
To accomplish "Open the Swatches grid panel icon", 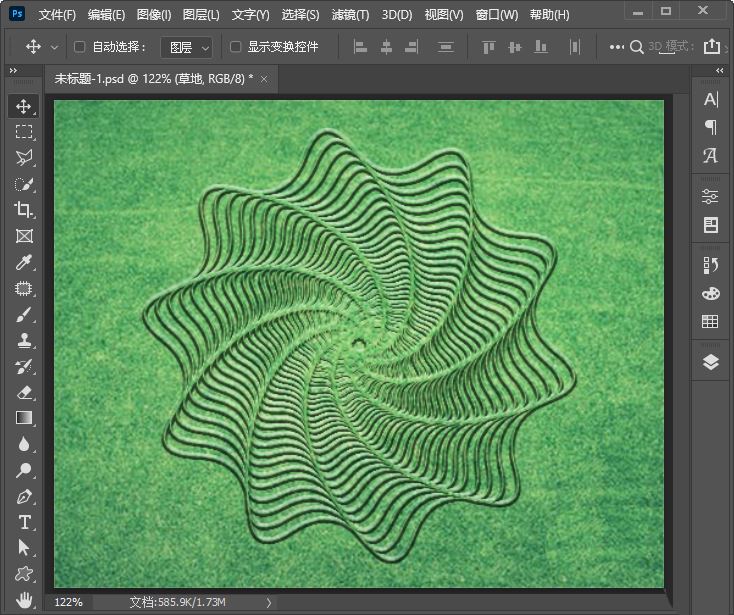I will click(x=710, y=321).
